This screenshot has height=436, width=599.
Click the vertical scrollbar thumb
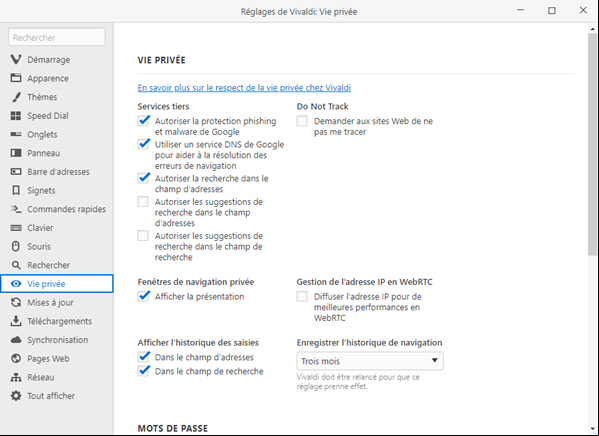(x=592, y=144)
